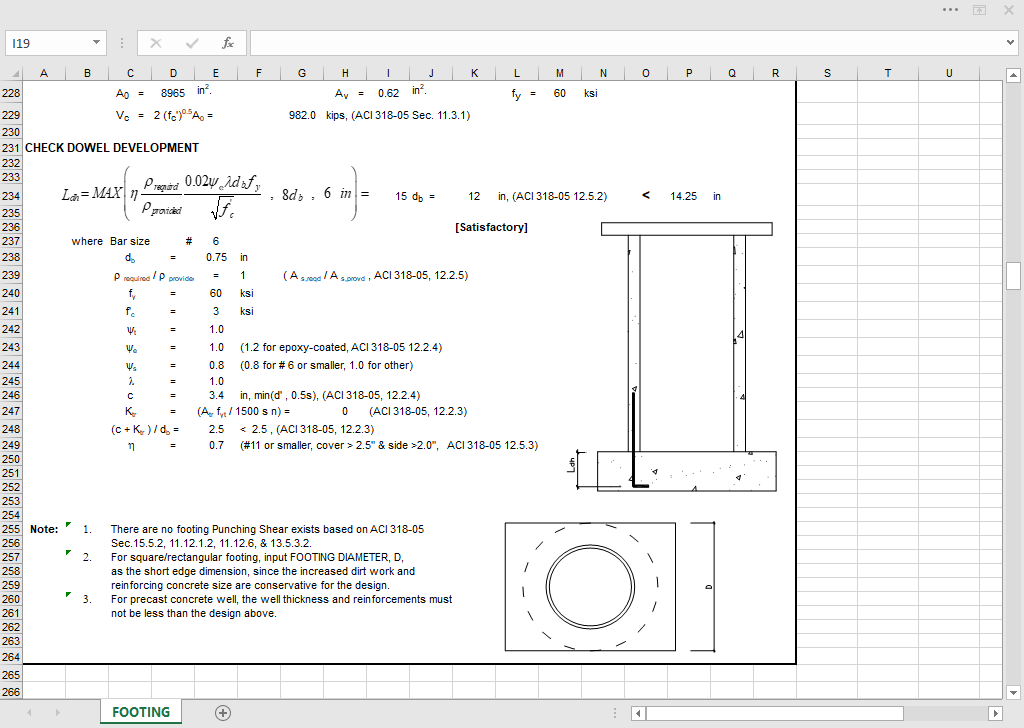
Task: Click the bar size value 6
Action: pyautogui.click(x=216, y=242)
